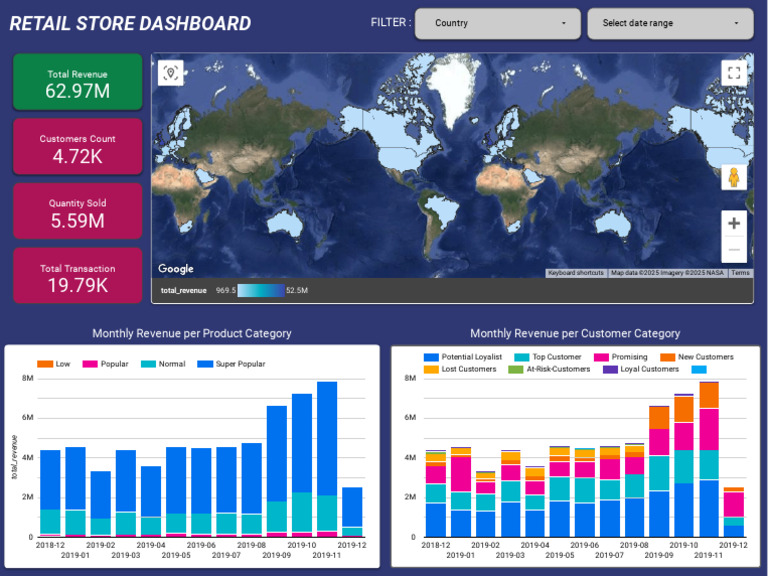This screenshot has width=768, height=576.
Task: Click the Normal legend teal swatch
Action: click(148, 364)
